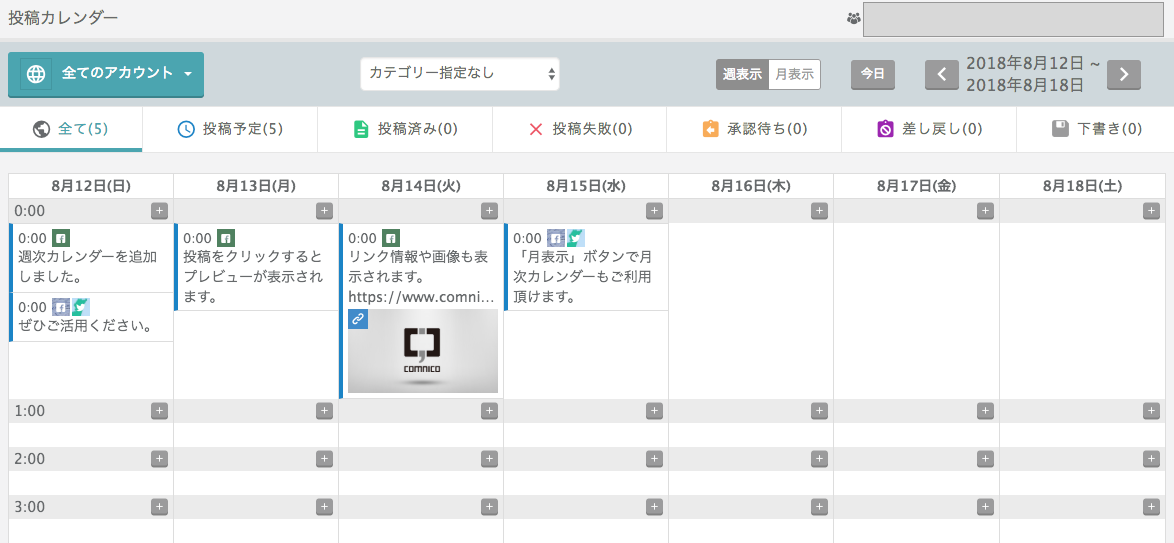Click the Facebook icon on the 8月13日 post
Image resolution: width=1174 pixels, height=543 pixels.
(x=226, y=238)
